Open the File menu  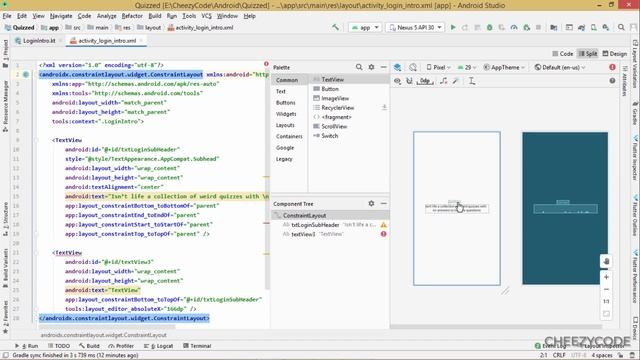7,16
